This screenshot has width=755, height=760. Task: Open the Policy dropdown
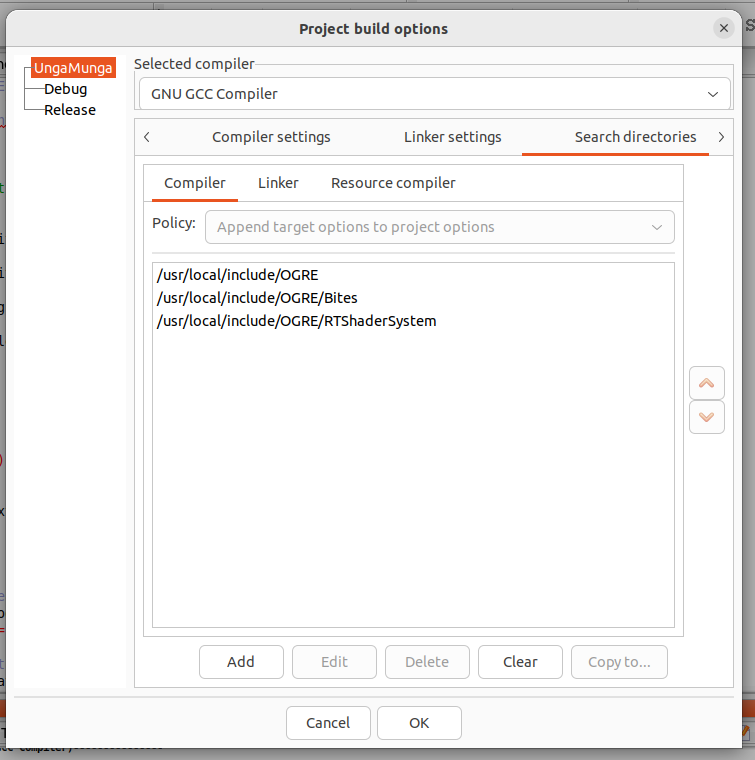coord(440,227)
